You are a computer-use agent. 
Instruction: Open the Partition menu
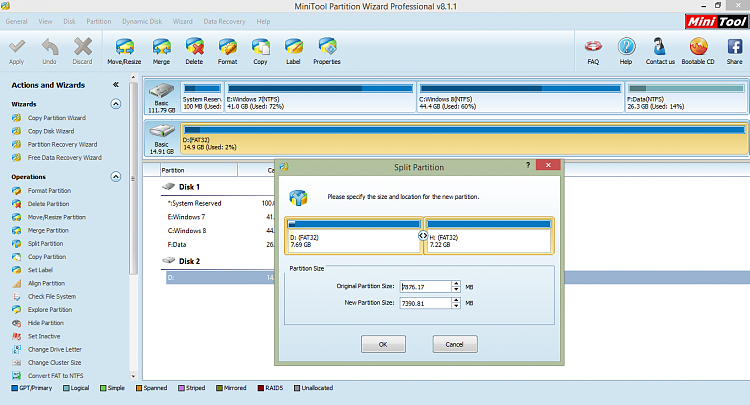tap(99, 22)
